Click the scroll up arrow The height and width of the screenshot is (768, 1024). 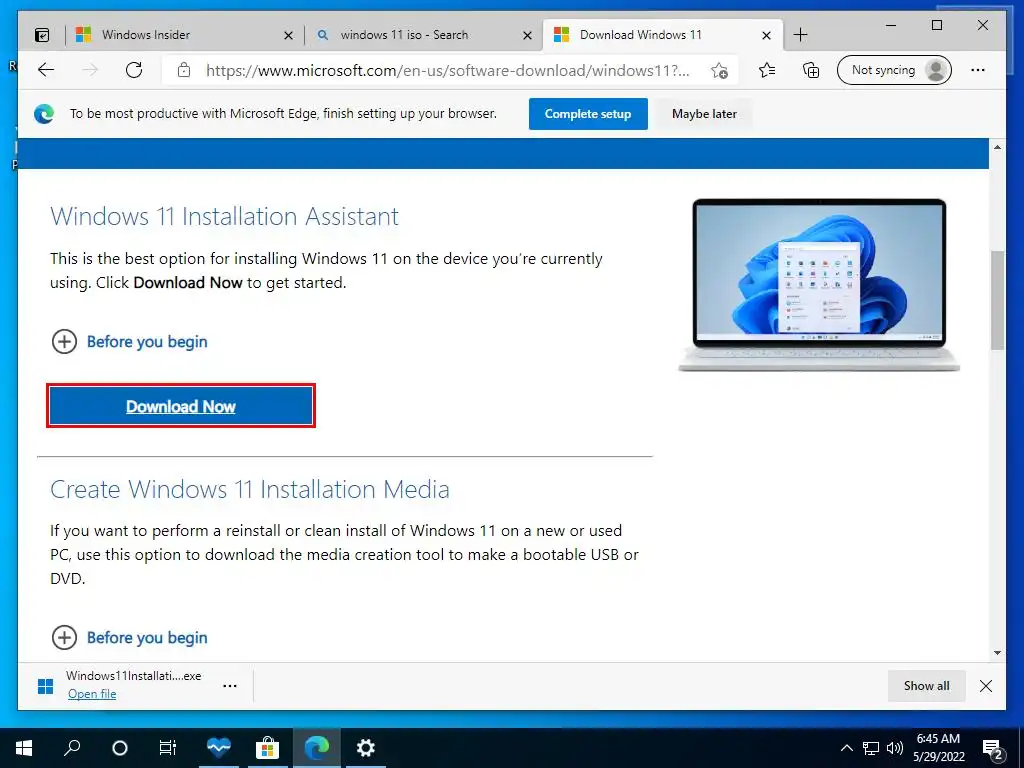click(x=997, y=147)
